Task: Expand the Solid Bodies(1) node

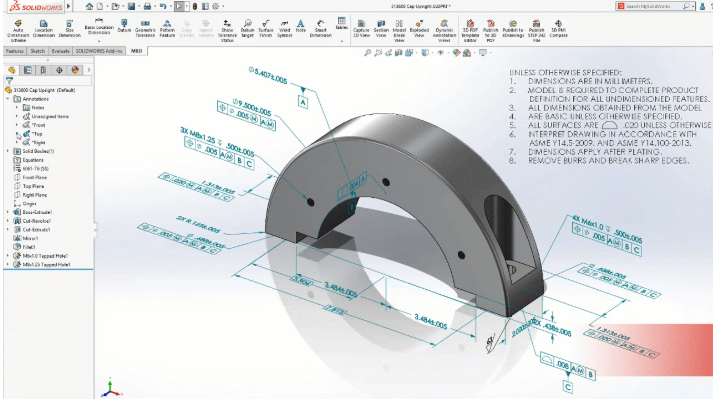Action: [8, 151]
